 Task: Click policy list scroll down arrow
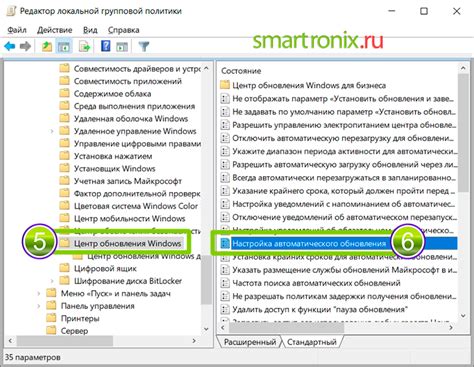point(463,315)
